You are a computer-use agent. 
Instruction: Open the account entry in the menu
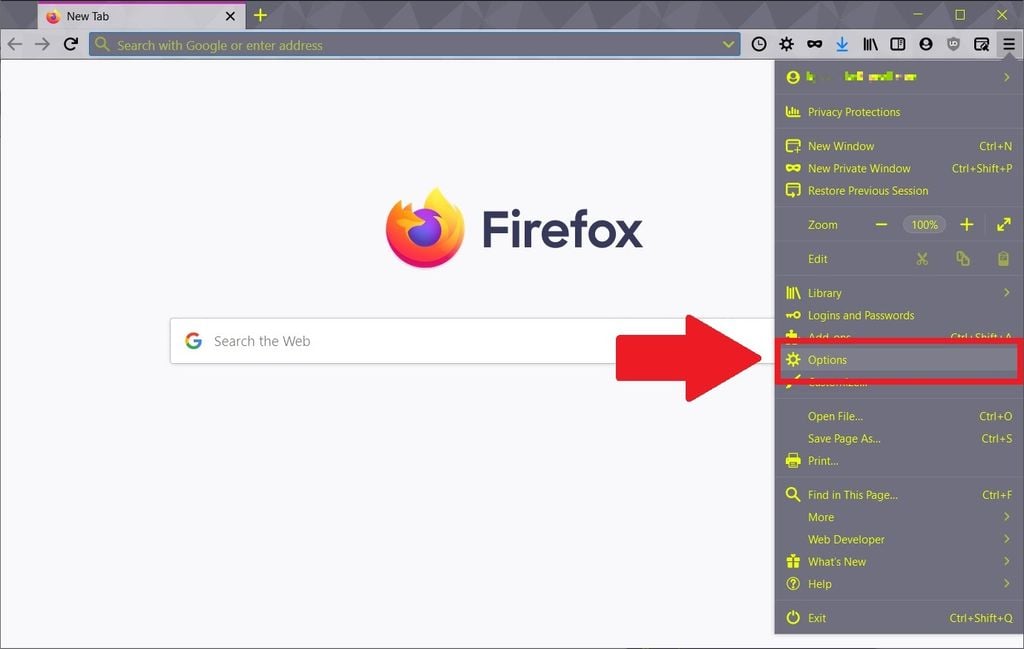coord(899,77)
